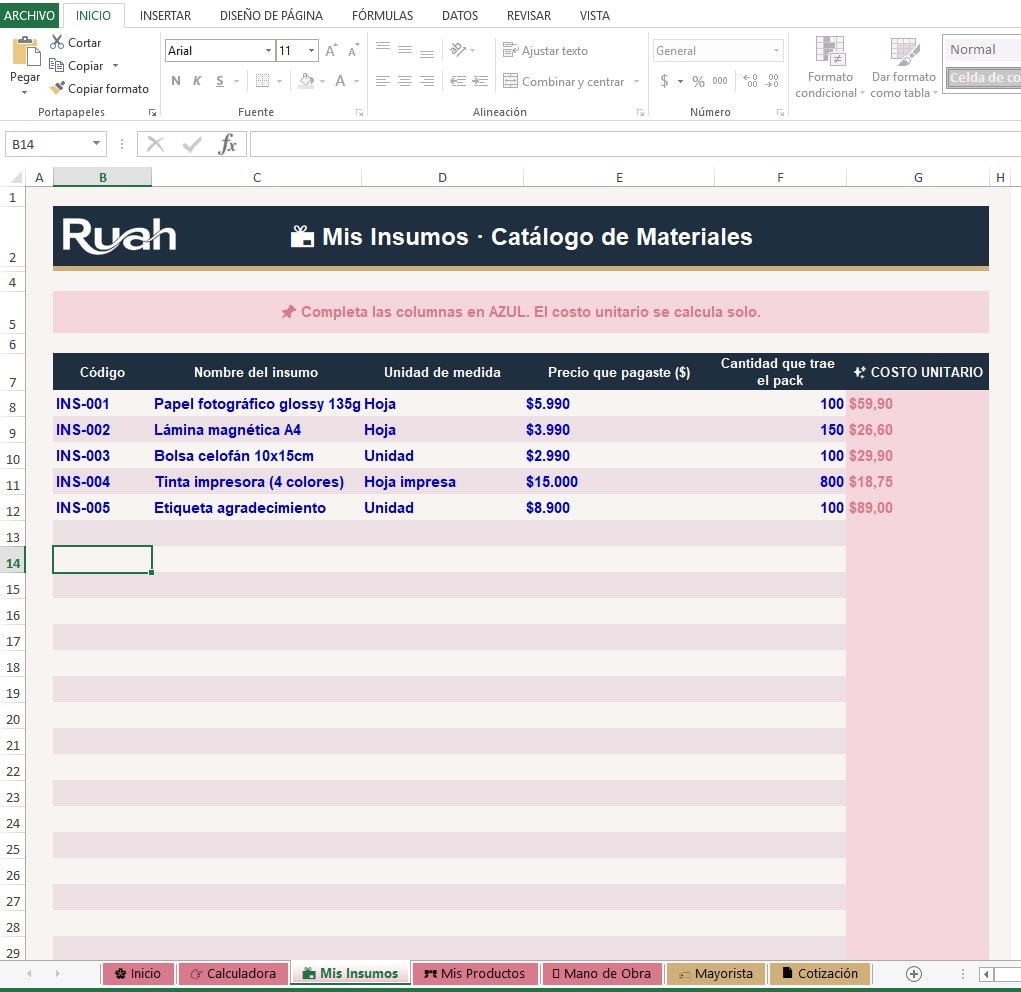This screenshot has height=992, width=1021.
Task: Apply percent style
Action: 699,81
